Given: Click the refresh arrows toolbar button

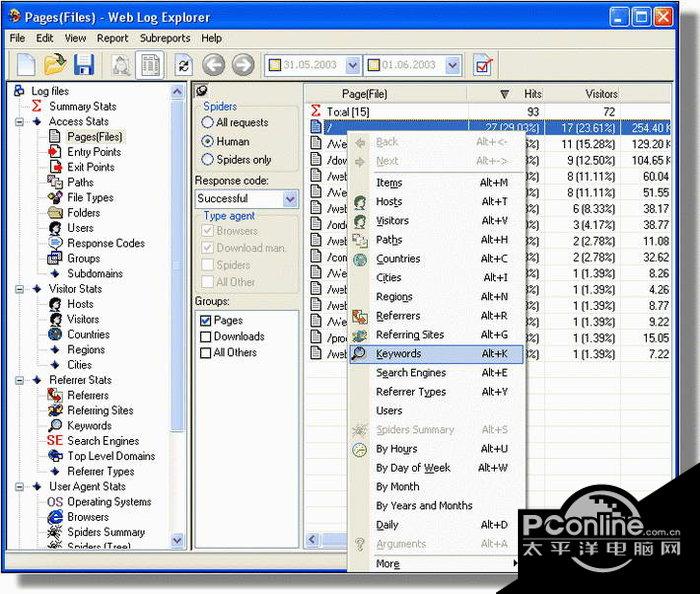Looking at the screenshot, I should 183,66.
